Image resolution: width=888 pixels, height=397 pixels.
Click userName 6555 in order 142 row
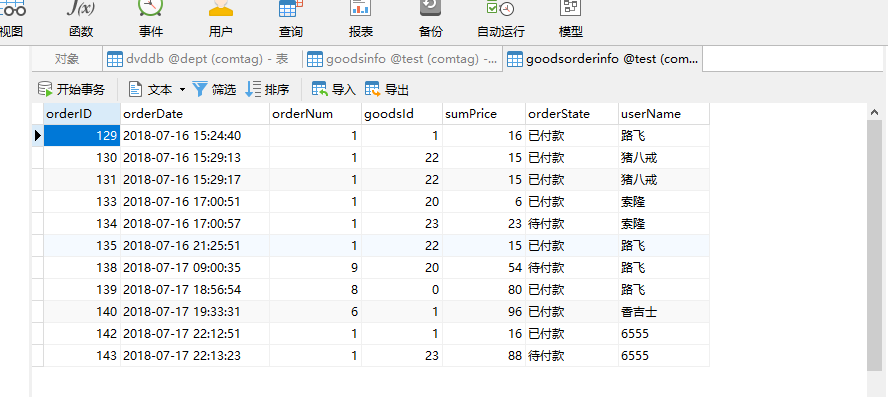[663, 334]
